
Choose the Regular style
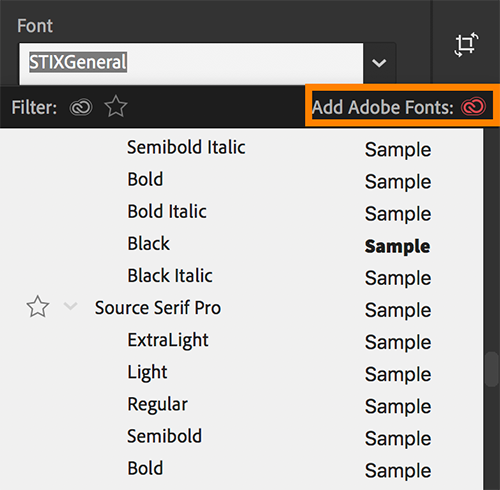point(158,405)
